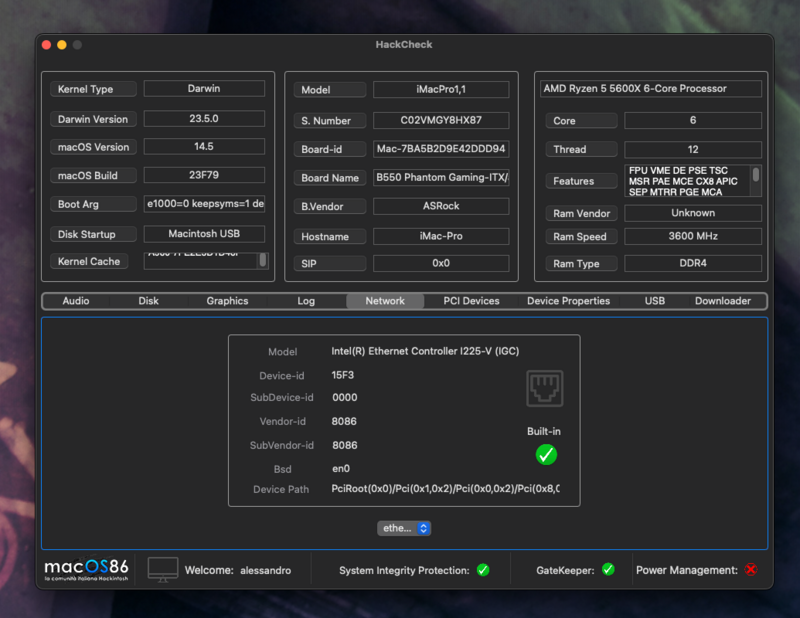Screen dimensions: 800x618
Task: Click the macOS86 logo
Action: tap(86, 569)
